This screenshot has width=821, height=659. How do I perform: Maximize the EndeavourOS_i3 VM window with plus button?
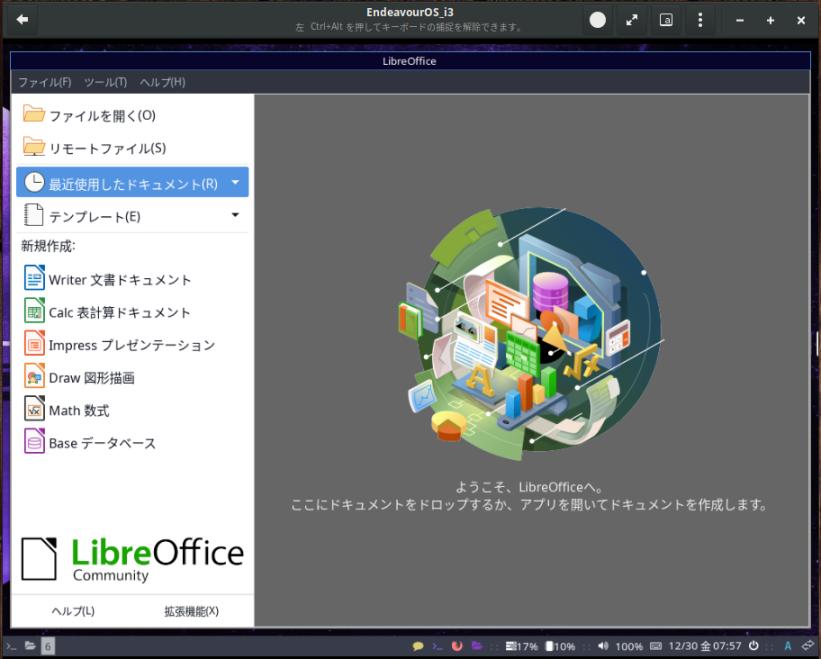click(770, 20)
